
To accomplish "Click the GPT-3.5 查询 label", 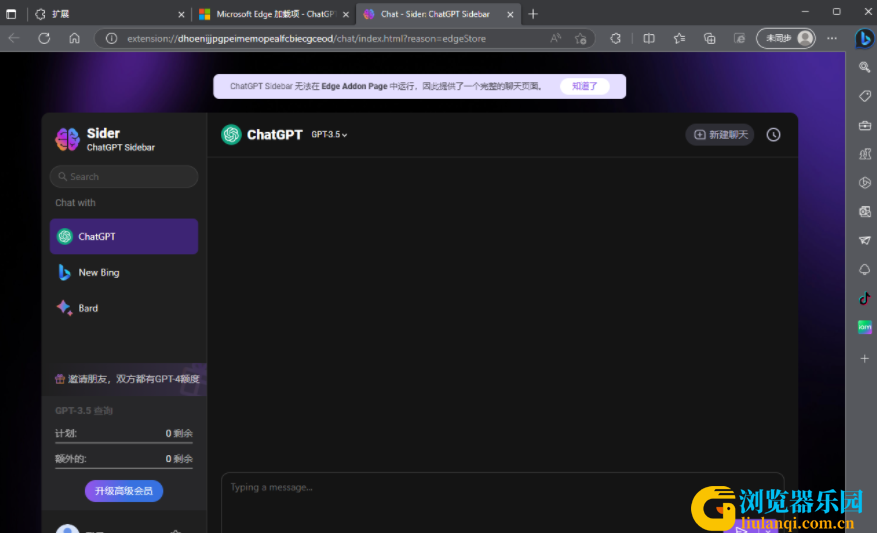I will tap(84, 411).
